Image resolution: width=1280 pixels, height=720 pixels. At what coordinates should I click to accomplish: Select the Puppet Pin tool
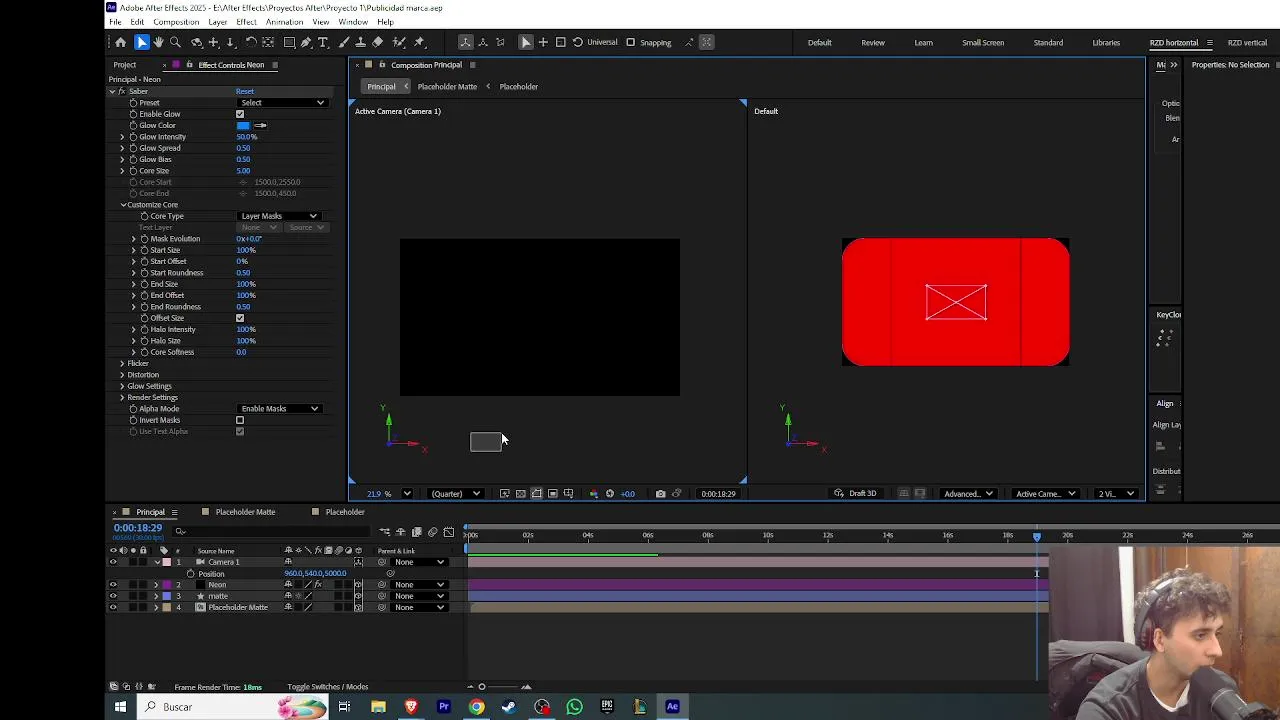[x=419, y=42]
